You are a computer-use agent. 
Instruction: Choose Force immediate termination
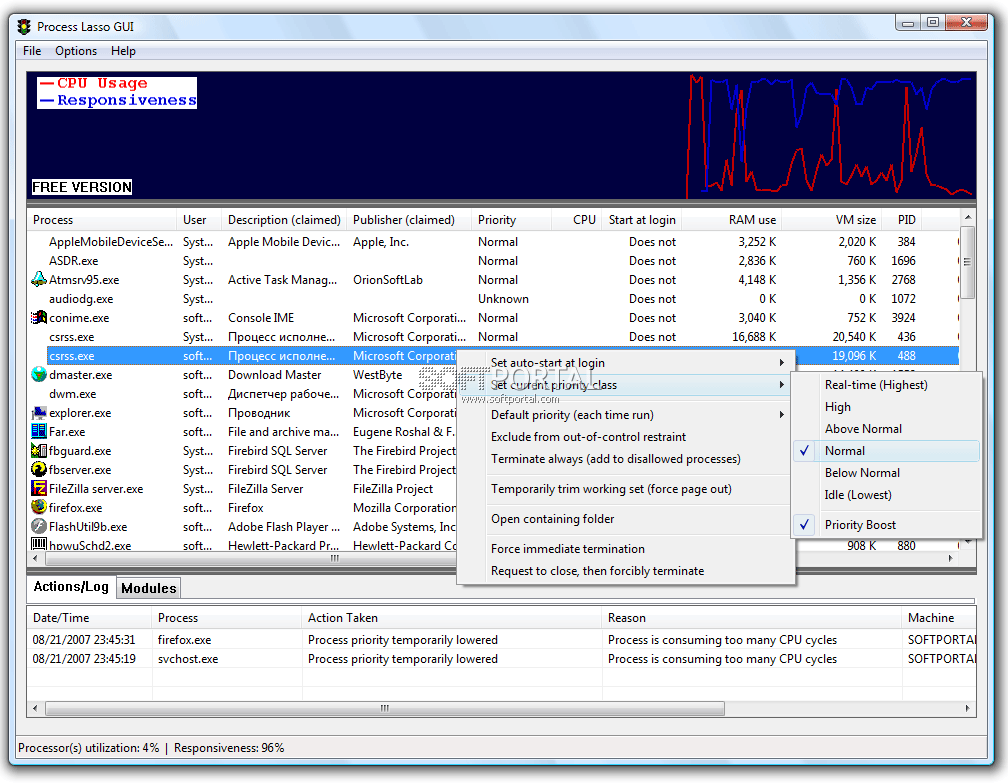pyautogui.click(x=626, y=548)
